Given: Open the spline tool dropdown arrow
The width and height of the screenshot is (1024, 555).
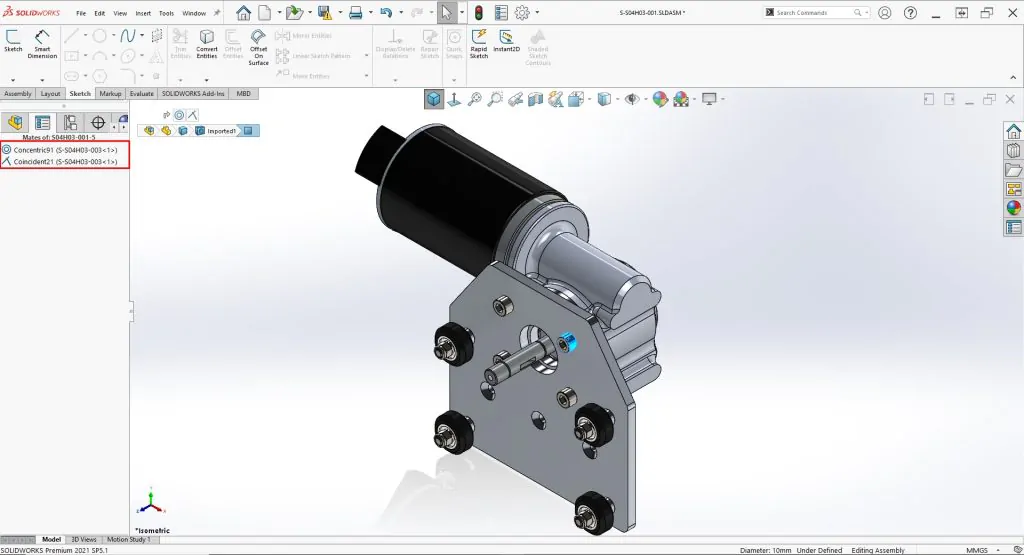Looking at the screenshot, I should click(x=142, y=35).
